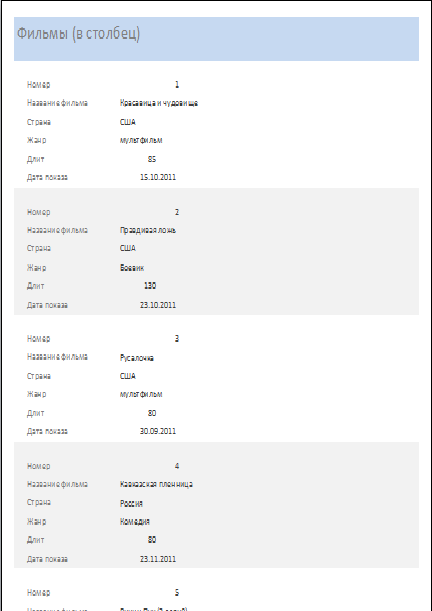Click the genre value Комедия
Image resolution: width=432 pixels, height=611 pixels.
tap(135, 522)
